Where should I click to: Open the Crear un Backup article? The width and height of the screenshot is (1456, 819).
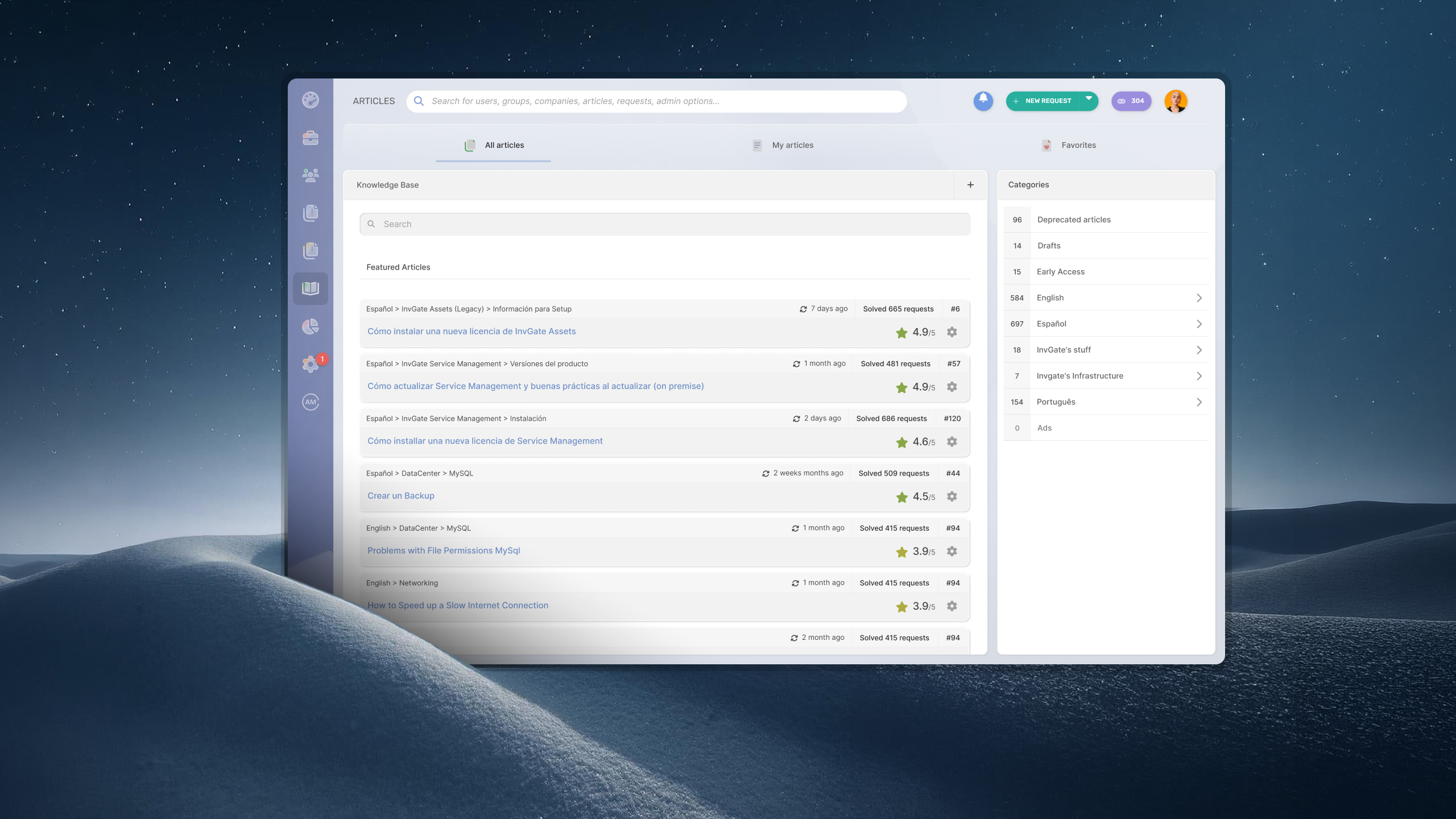tap(401, 496)
